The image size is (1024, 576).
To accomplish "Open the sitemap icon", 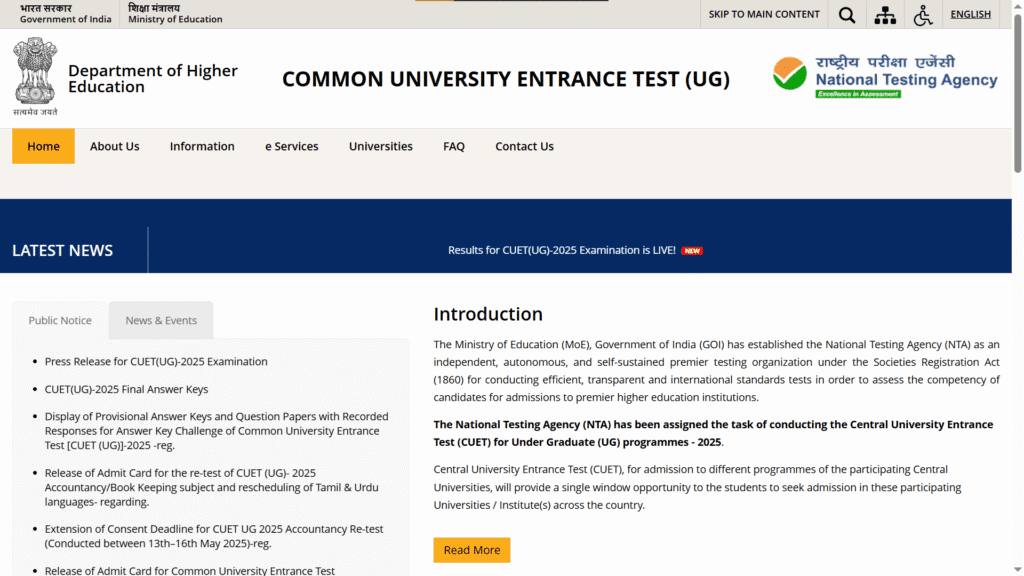I will [x=885, y=14].
